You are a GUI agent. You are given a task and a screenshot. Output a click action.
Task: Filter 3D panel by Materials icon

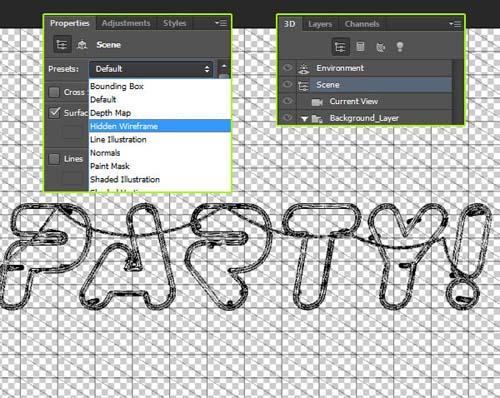(380, 47)
